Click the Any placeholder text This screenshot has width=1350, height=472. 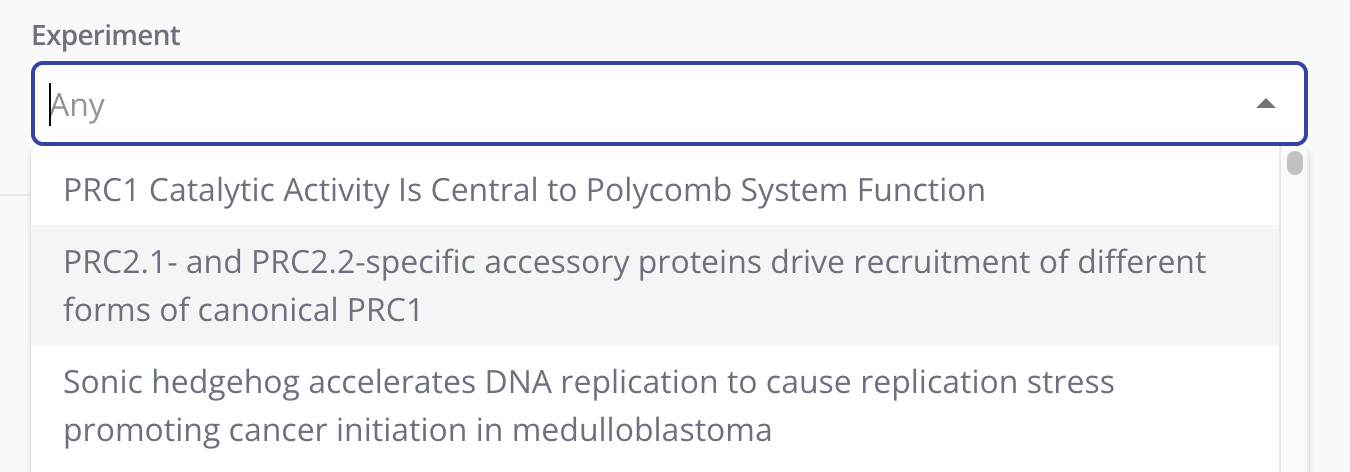click(x=78, y=105)
